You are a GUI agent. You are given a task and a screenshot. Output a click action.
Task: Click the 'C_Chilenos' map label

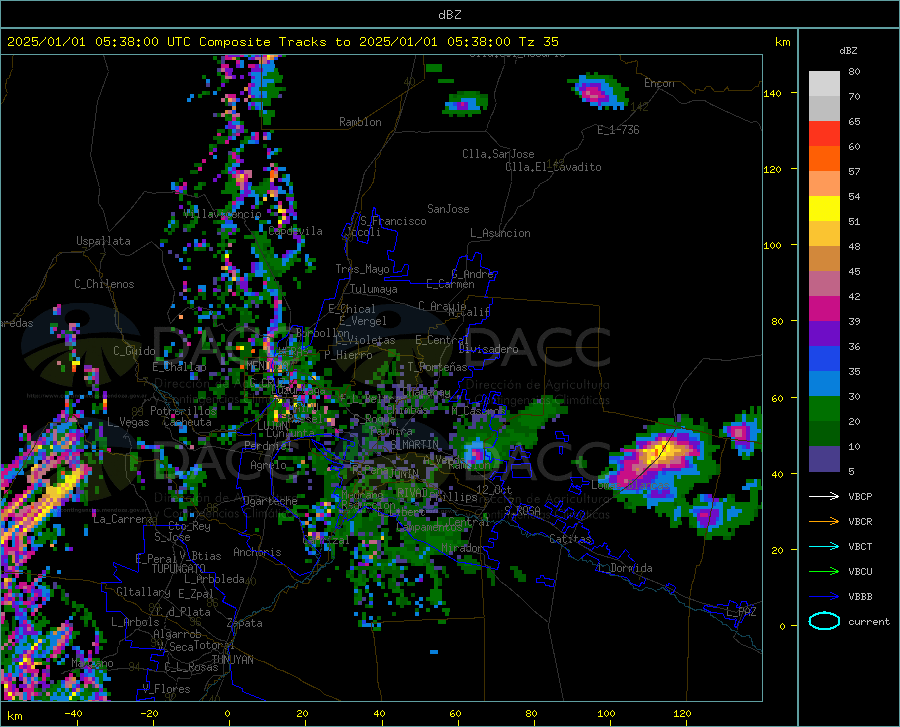(x=104, y=284)
